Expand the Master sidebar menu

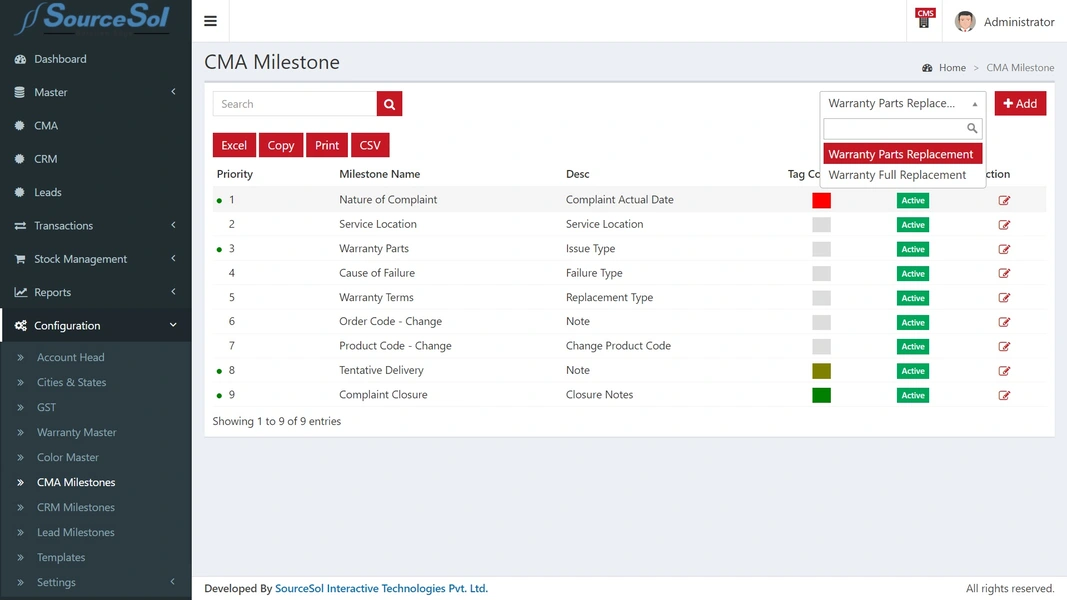pos(95,92)
